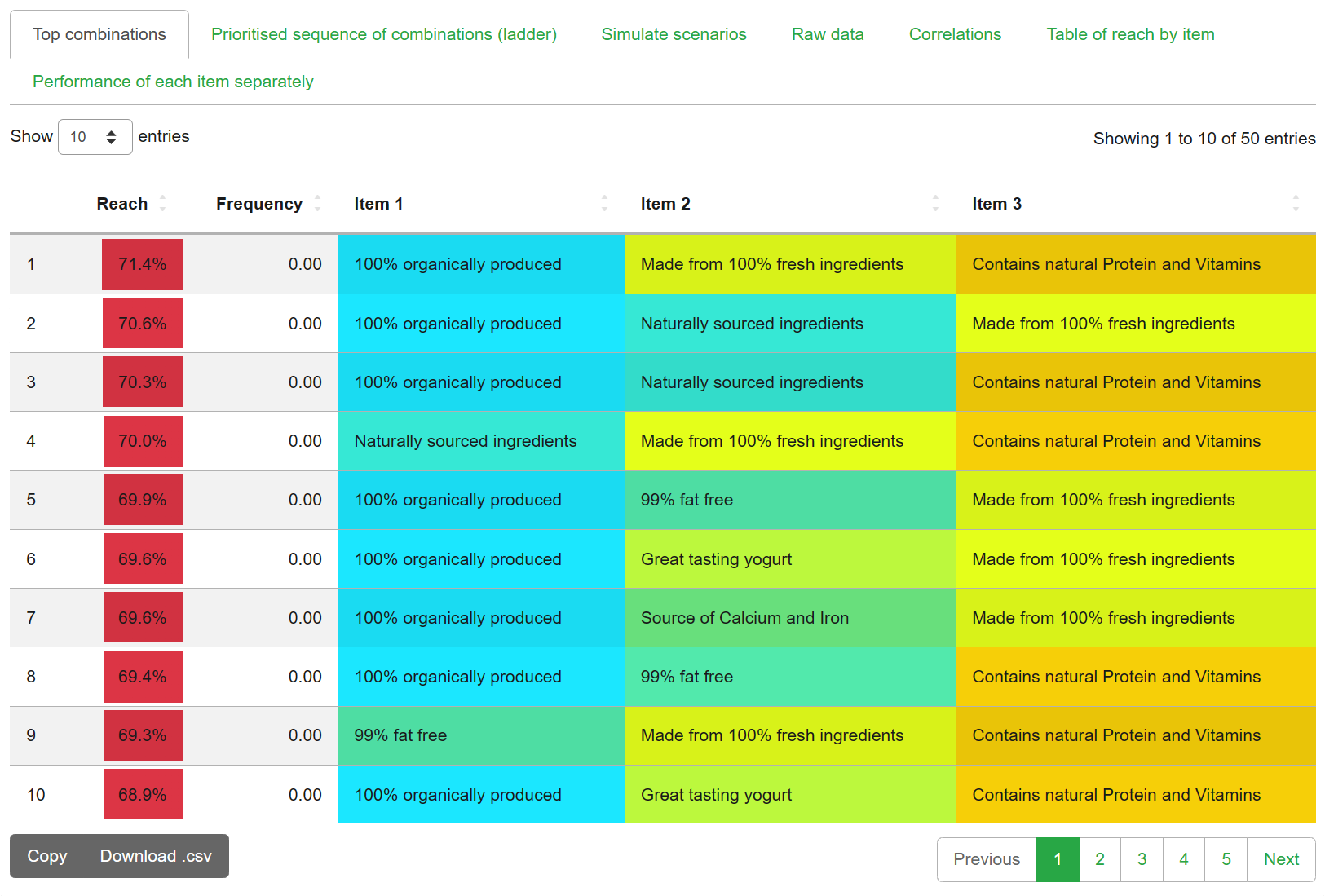This screenshot has height=896, width=1325.
Task: Click the Frequency column sort icon
Action: [x=317, y=204]
